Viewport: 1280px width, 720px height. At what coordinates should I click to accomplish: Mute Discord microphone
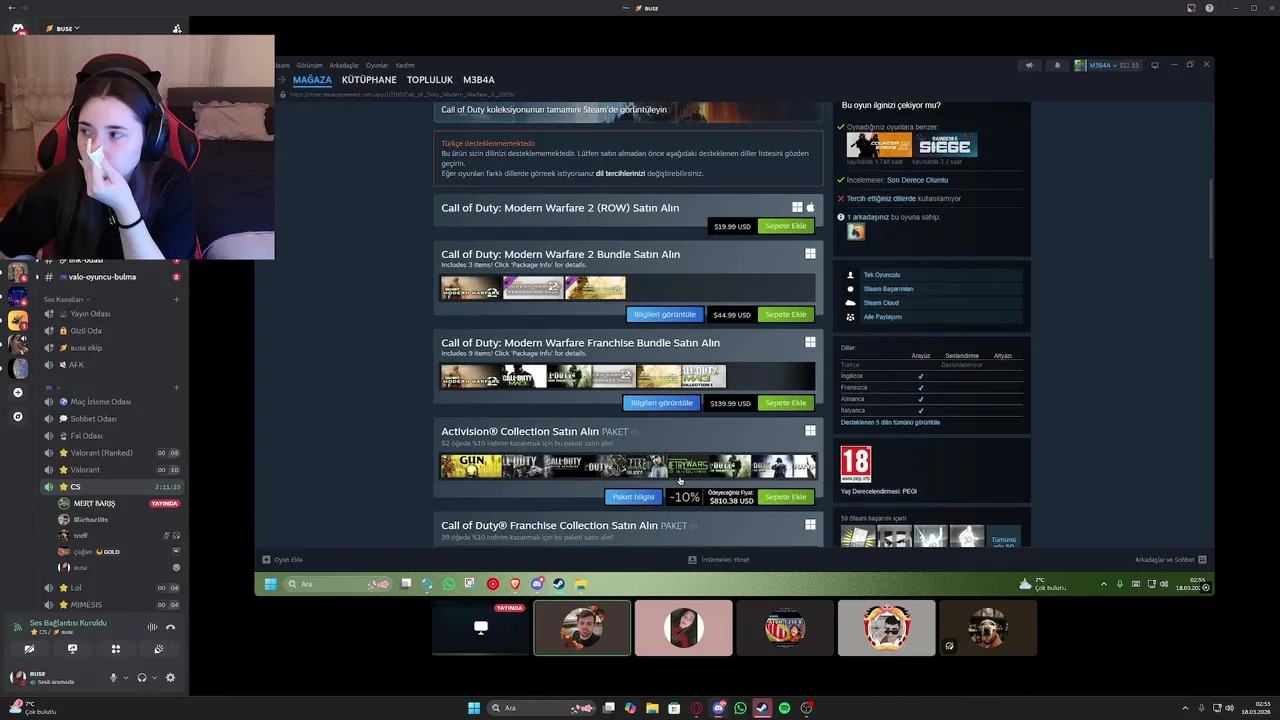click(113, 678)
